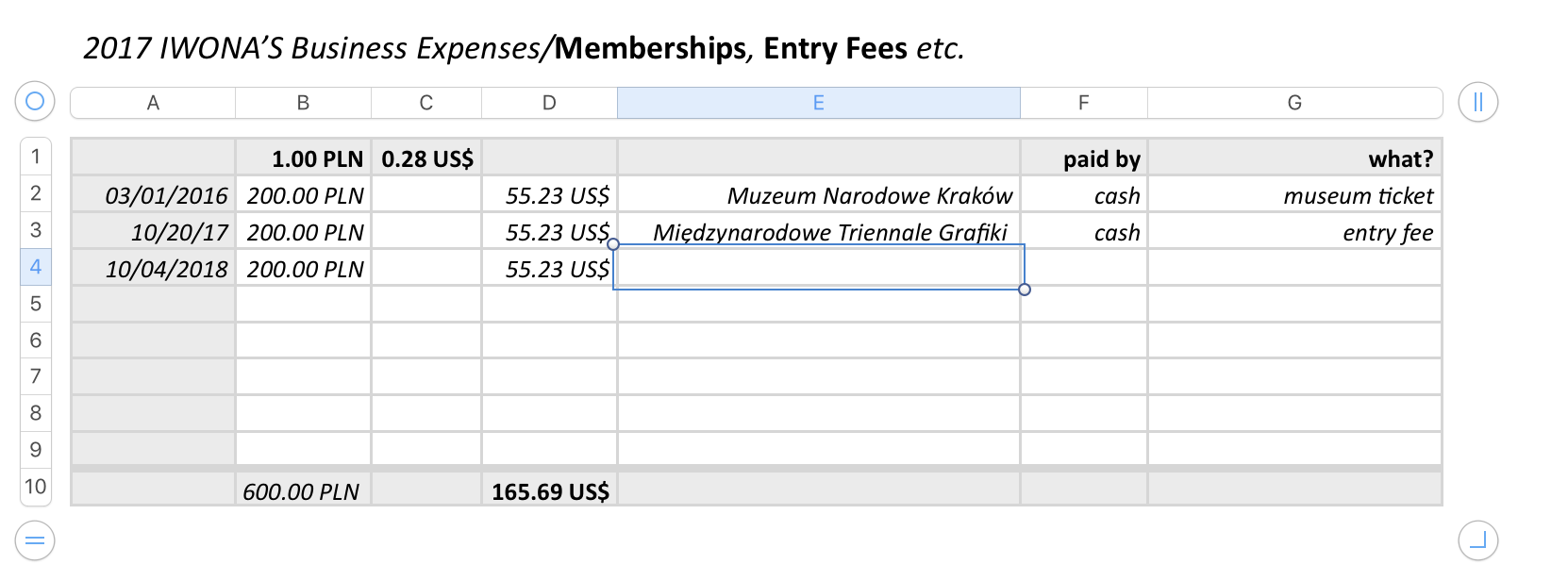Click the add-column handle icon

point(1477,102)
